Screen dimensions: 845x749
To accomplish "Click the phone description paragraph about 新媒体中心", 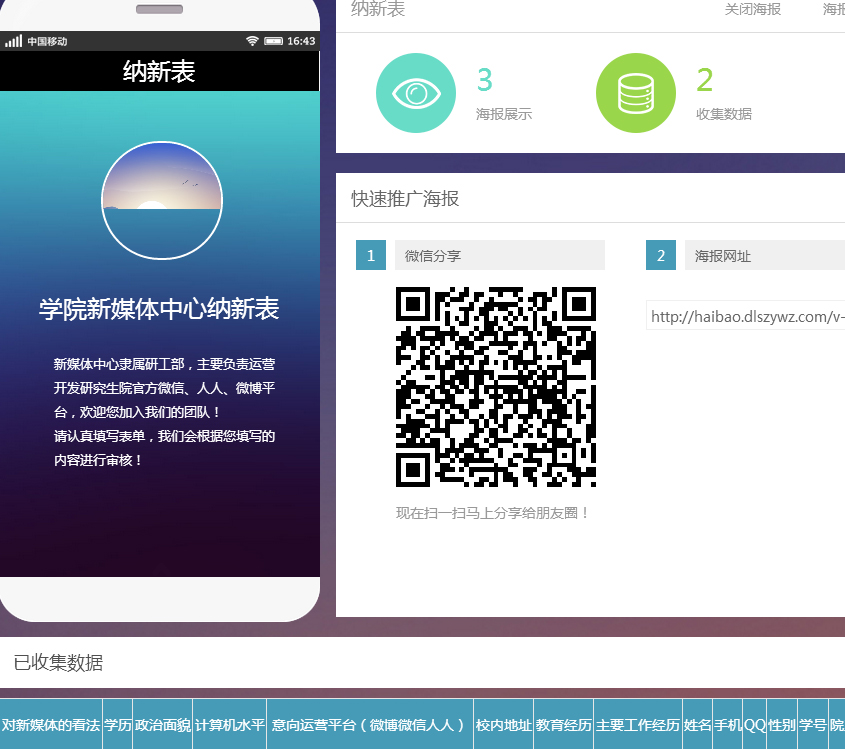I will [x=164, y=412].
